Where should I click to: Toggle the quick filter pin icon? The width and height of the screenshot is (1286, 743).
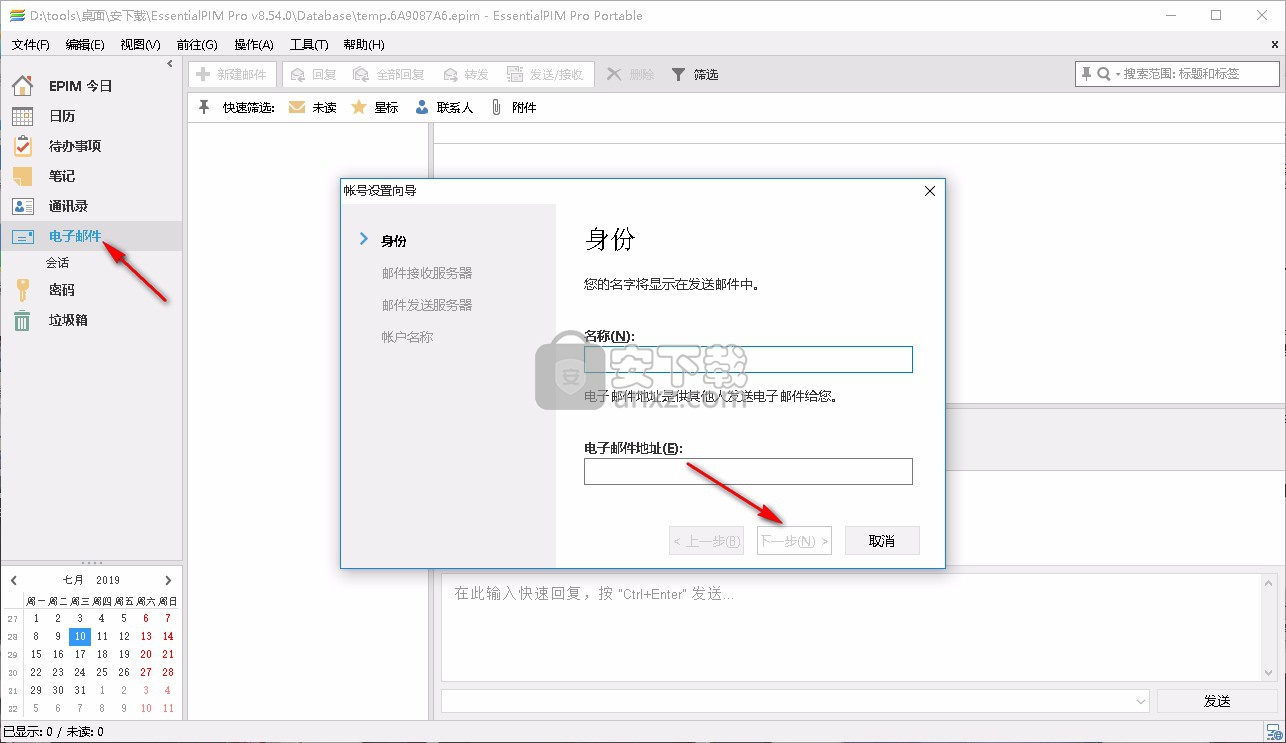click(204, 107)
